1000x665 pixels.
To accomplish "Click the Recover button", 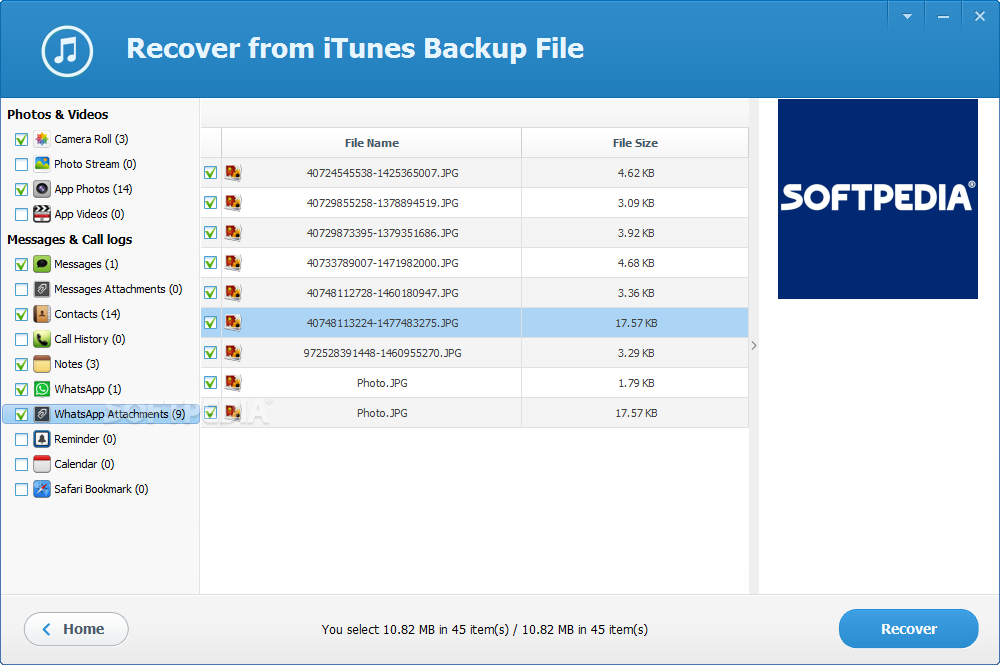I will coord(908,629).
